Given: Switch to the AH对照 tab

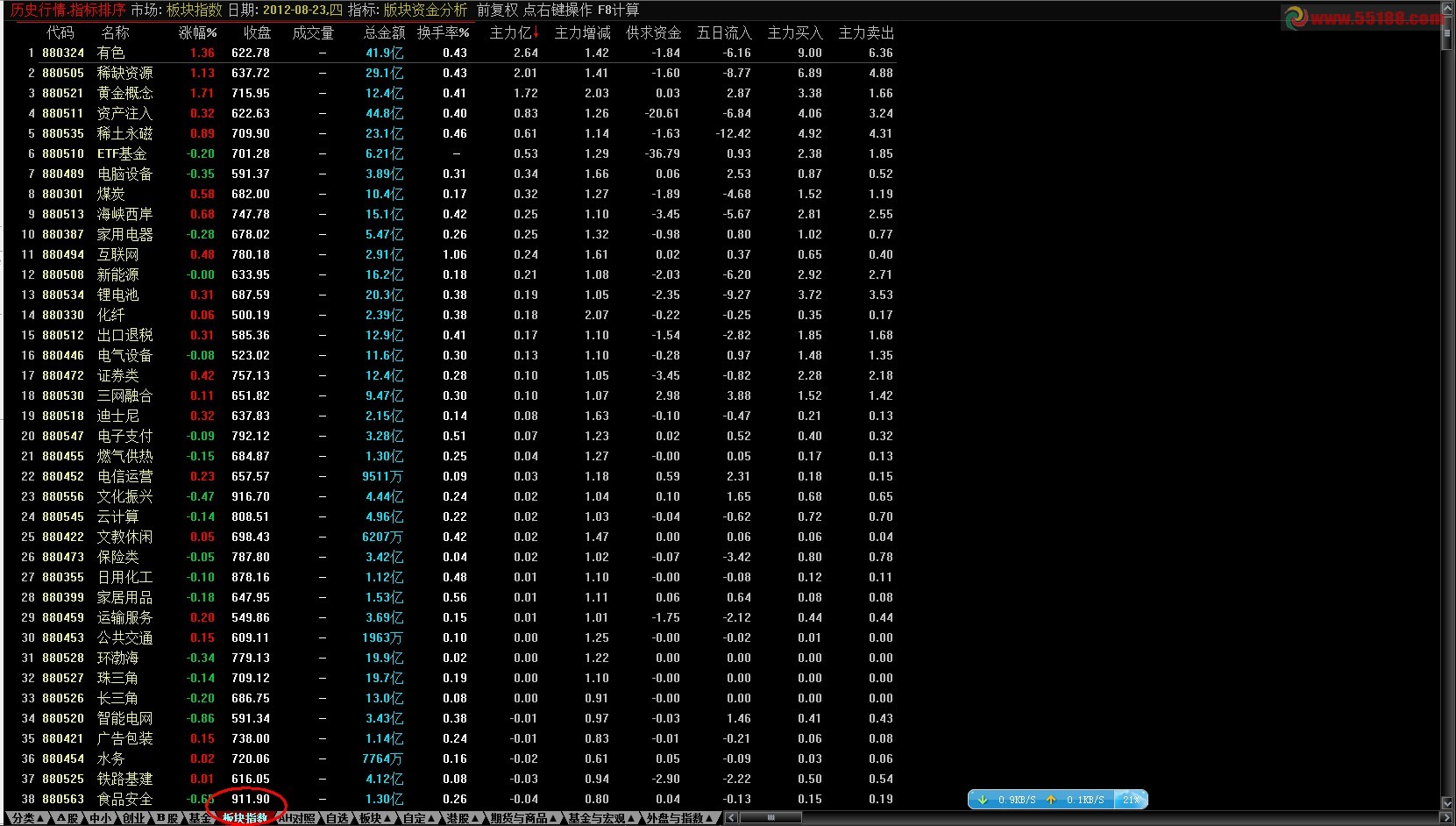Looking at the screenshot, I should tap(297, 818).
